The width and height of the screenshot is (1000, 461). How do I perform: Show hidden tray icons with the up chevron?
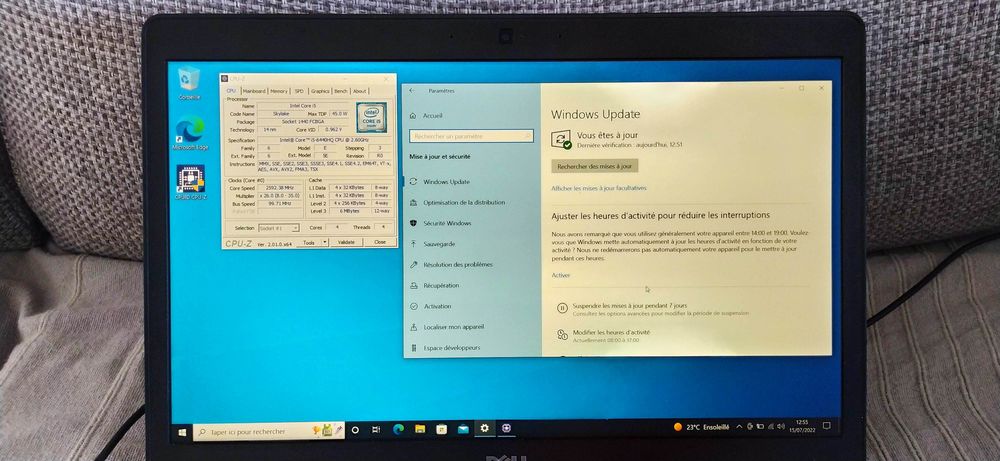(739, 426)
